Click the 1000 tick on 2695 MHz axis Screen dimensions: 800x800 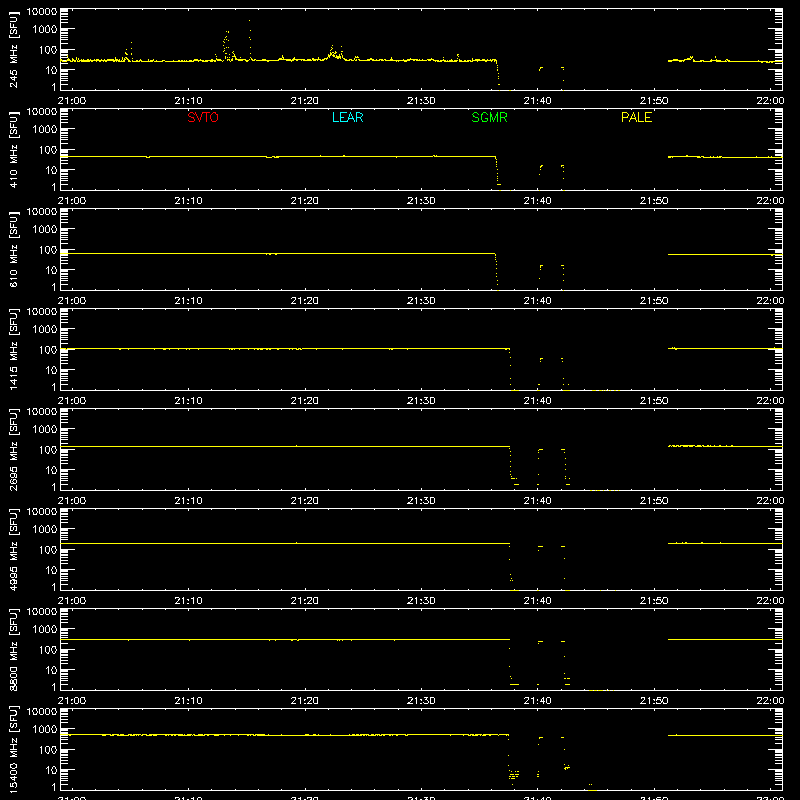(45, 430)
